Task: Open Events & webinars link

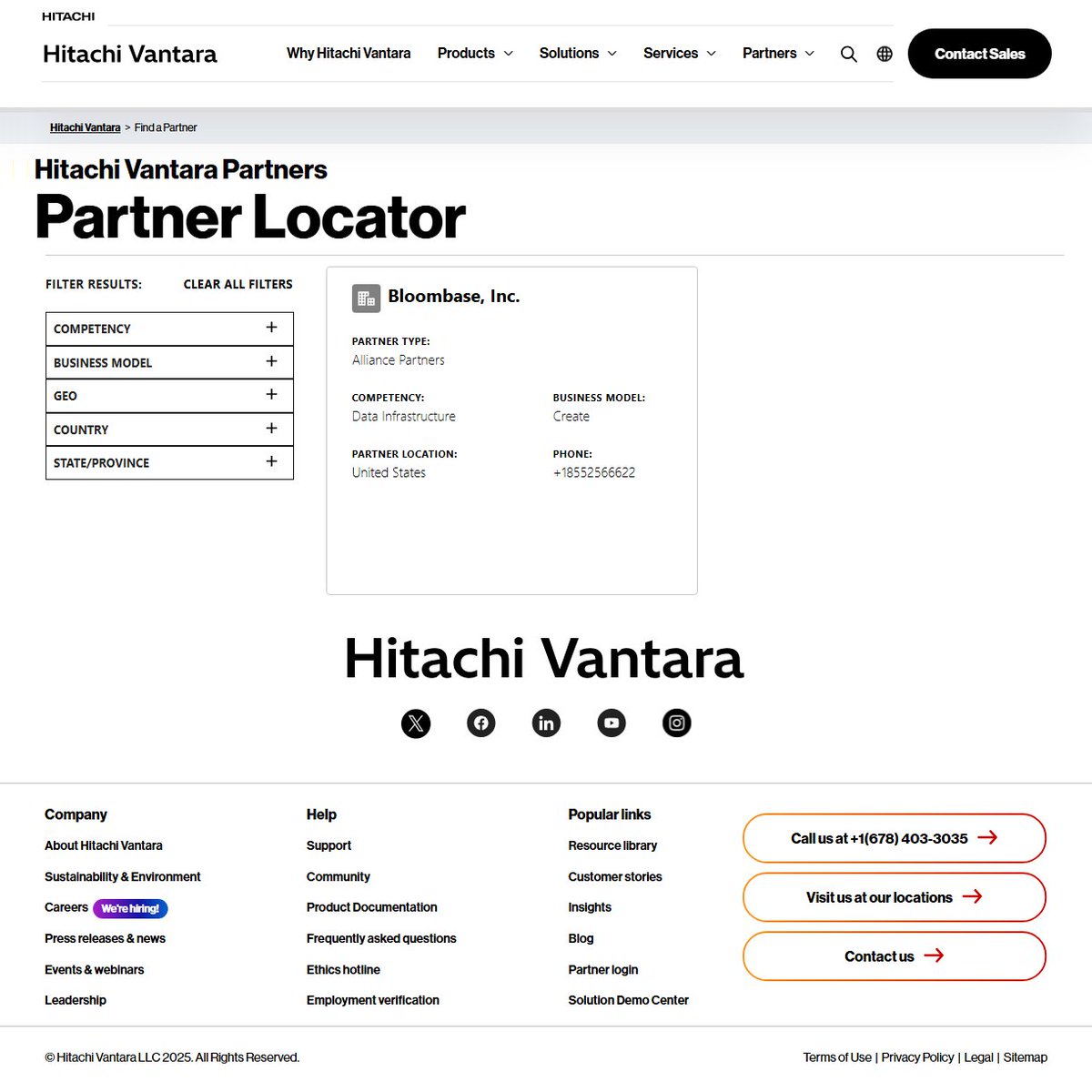Action: coord(94,969)
